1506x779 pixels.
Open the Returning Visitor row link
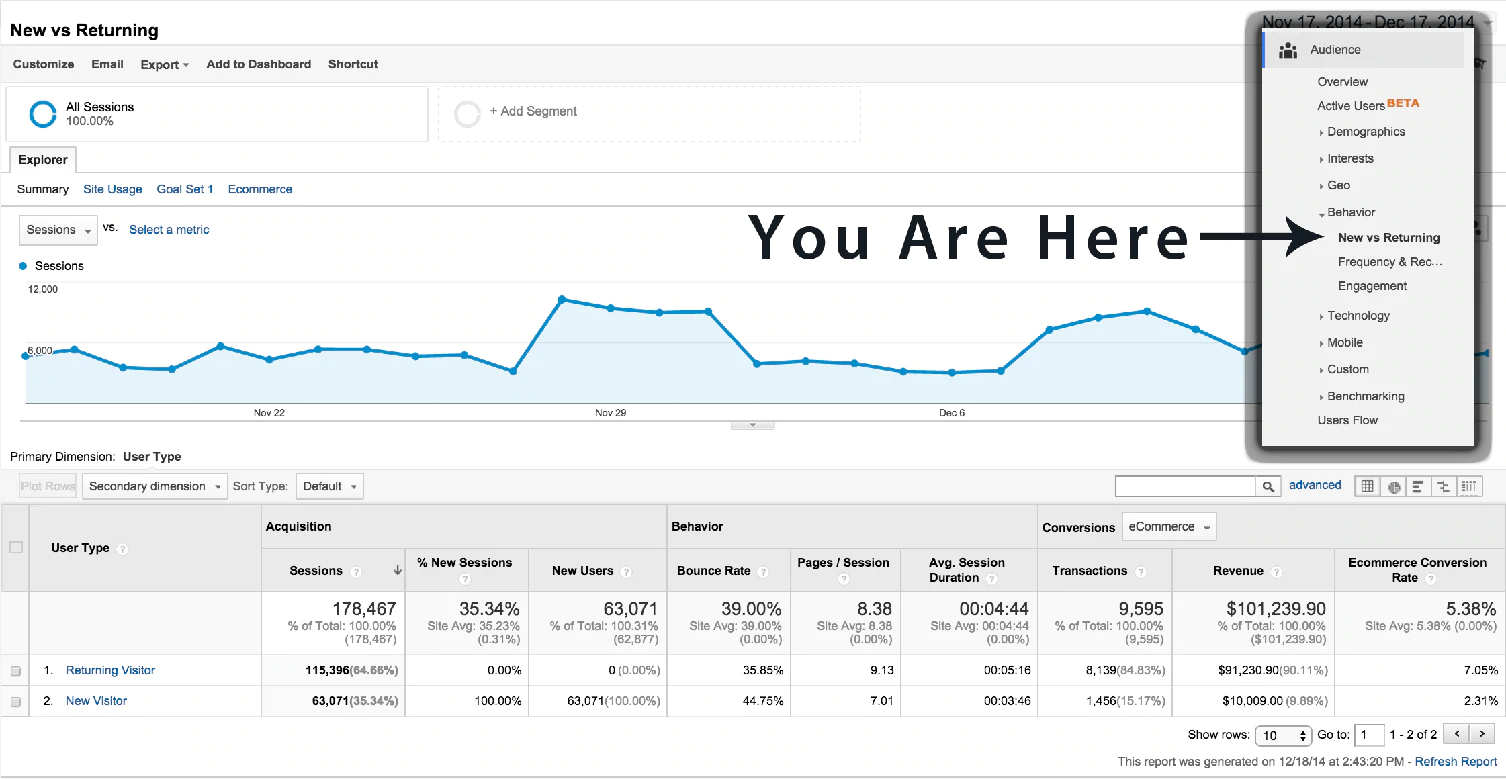[x=111, y=671]
